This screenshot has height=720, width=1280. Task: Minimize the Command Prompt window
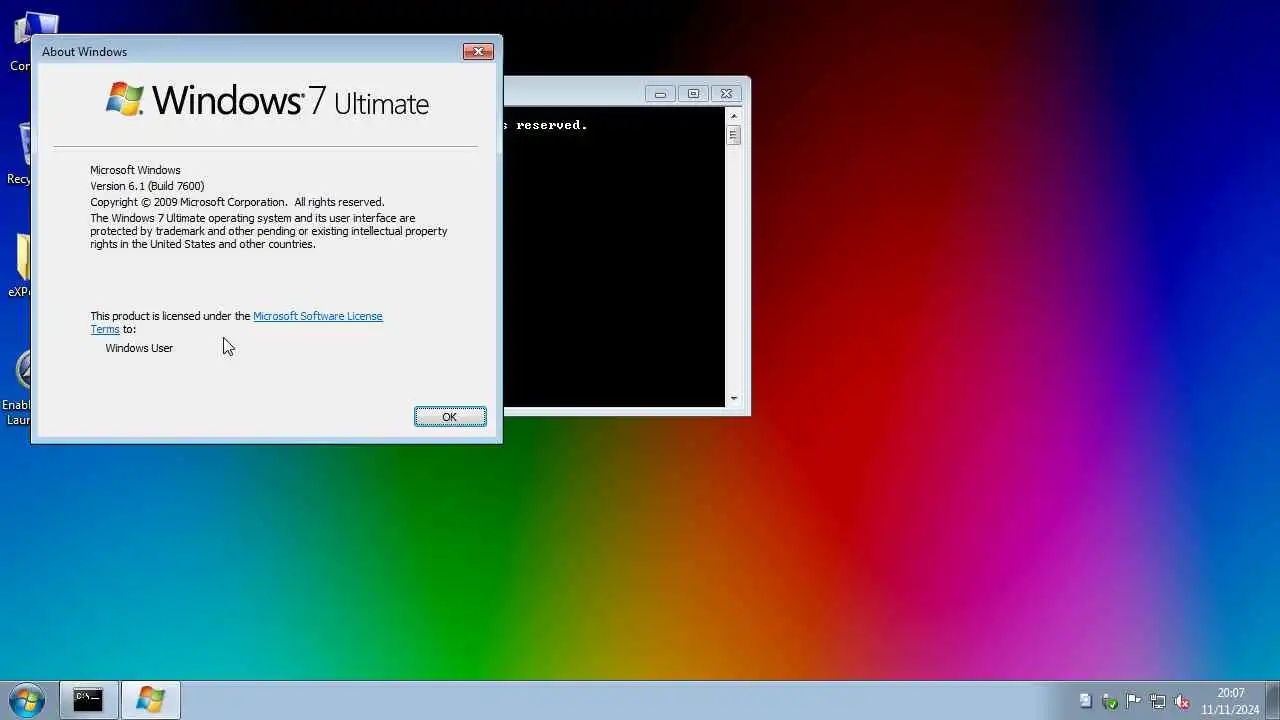click(660, 93)
